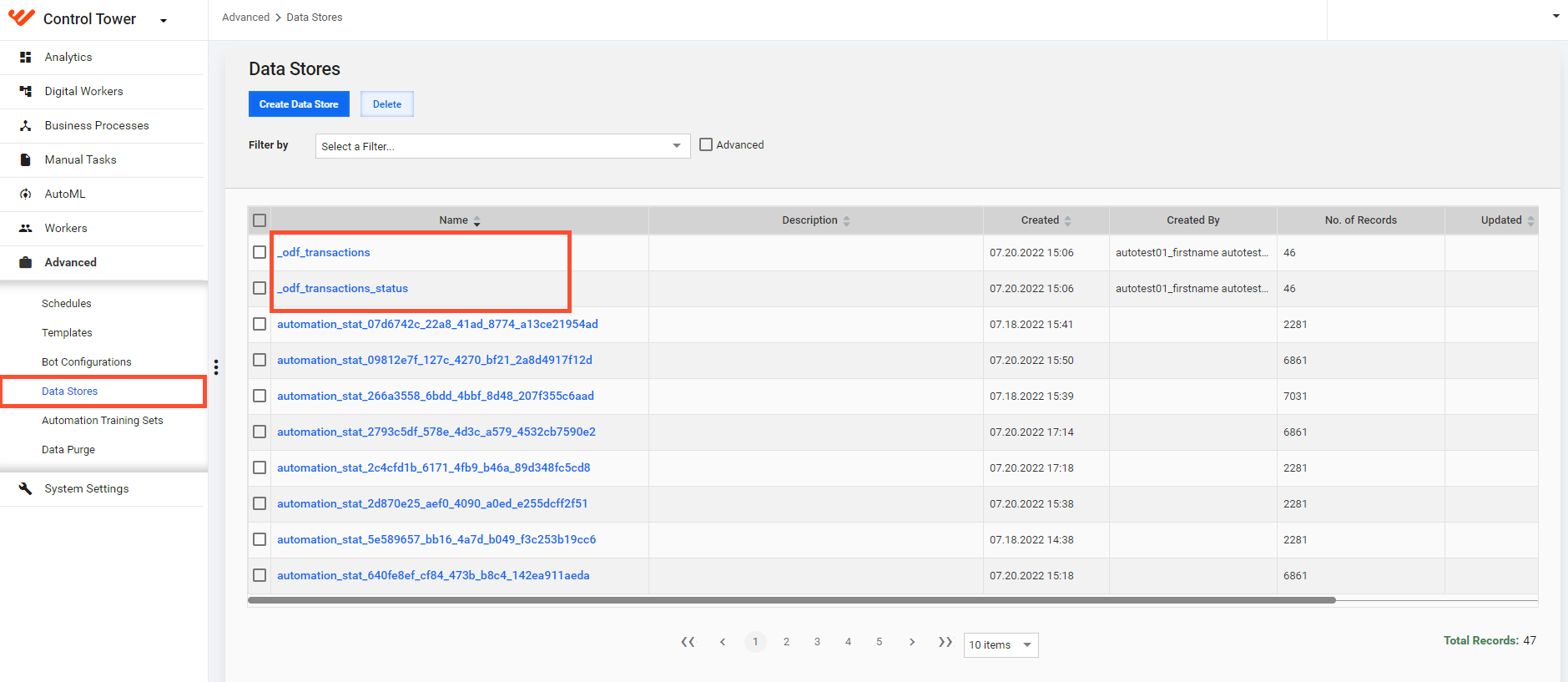The image size is (1568, 682).
Task: Check the automation_stat_2d870e25 row checkbox
Action: (260, 503)
